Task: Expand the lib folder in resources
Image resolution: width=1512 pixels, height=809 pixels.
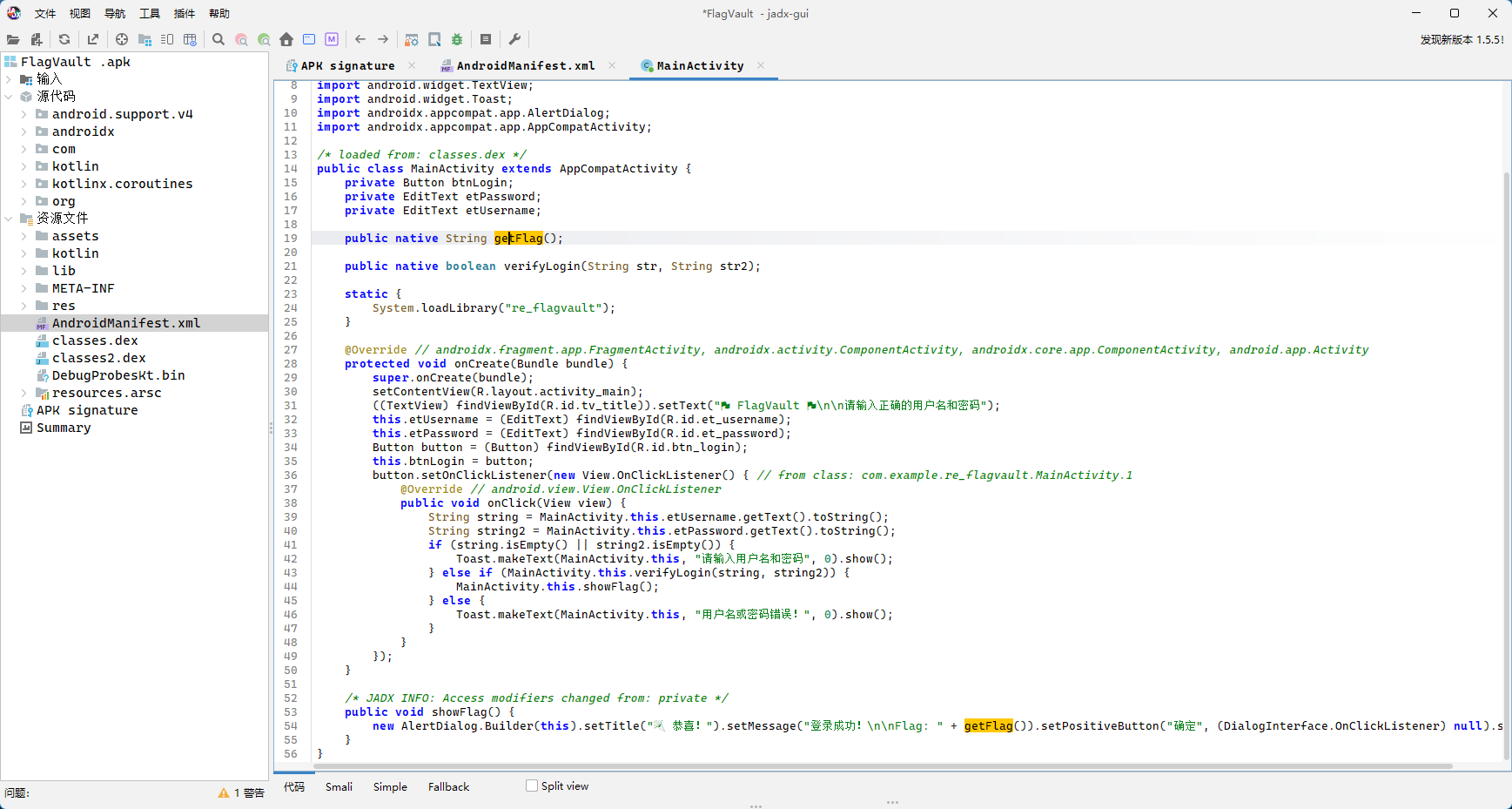Action: click(24, 271)
